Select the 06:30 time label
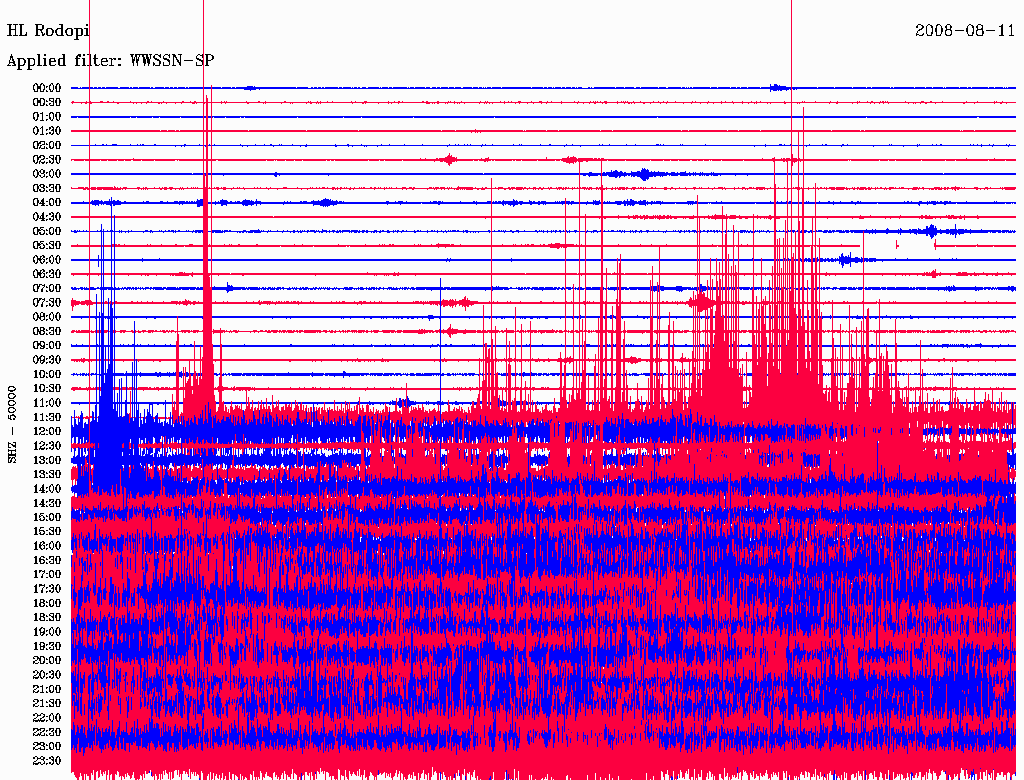Viewport: 1024px width, 780px height. [47, 274]
